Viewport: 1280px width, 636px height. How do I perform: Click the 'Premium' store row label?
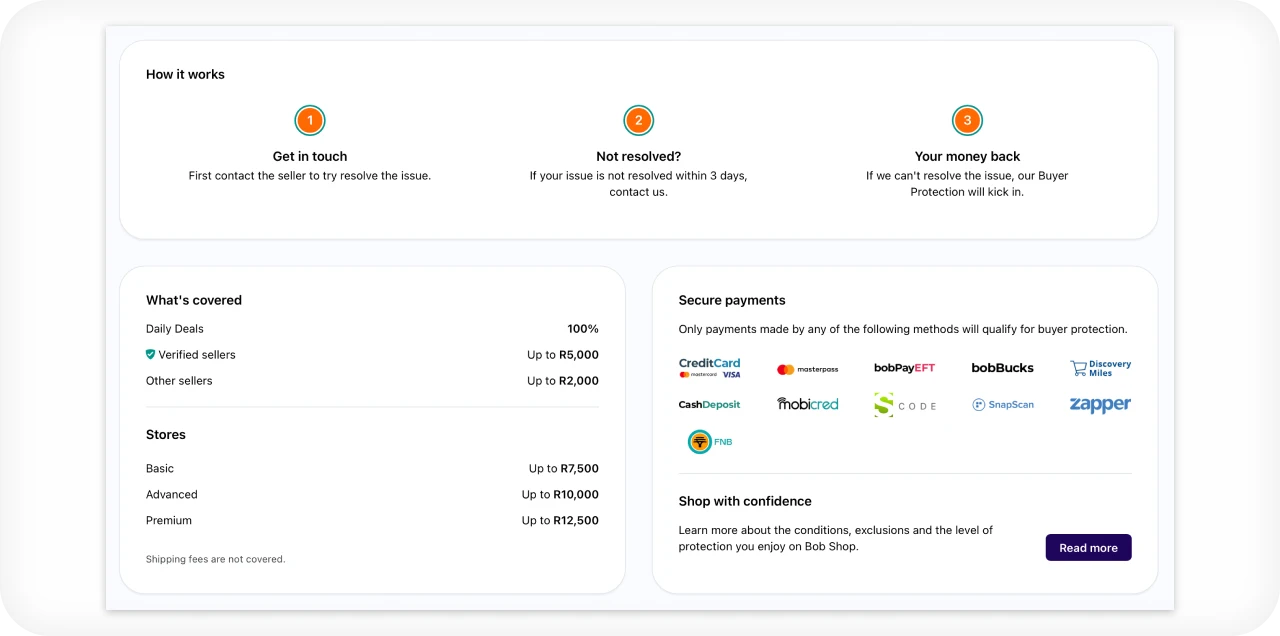click(x=169, y=520)
